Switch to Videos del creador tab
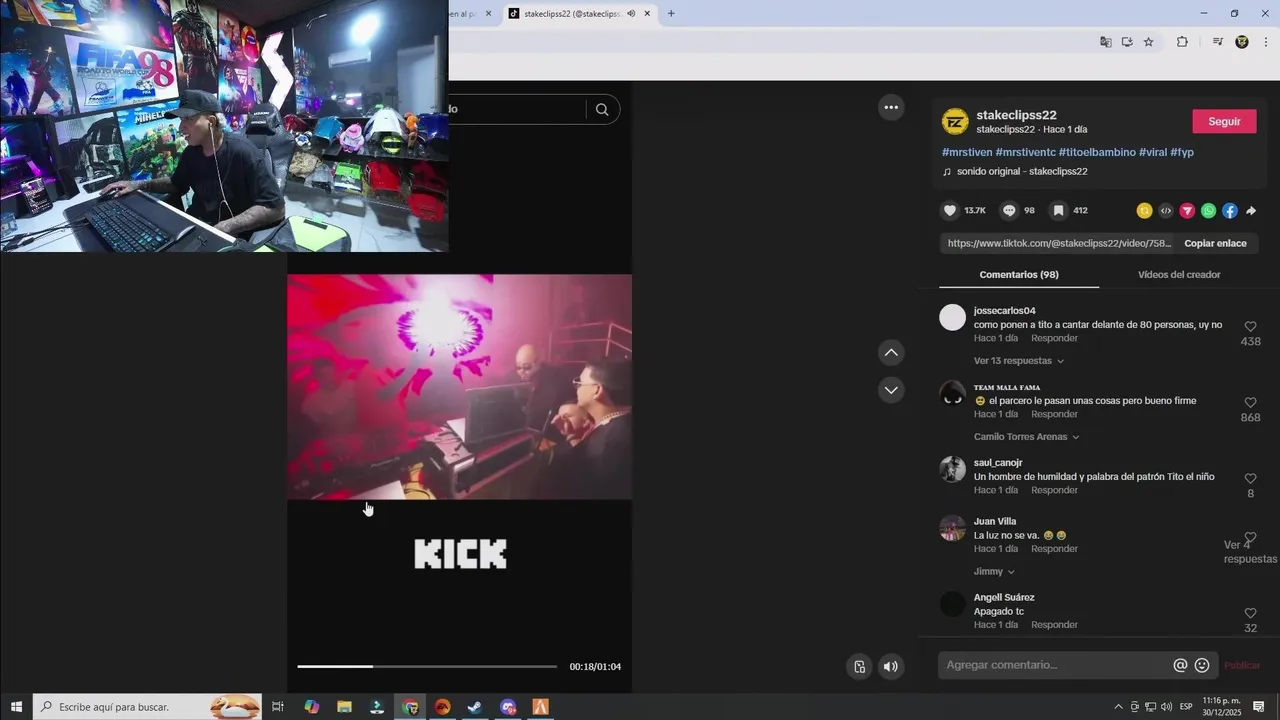Viewport: 1280px width, 720px height. [x=1179, y=274]
